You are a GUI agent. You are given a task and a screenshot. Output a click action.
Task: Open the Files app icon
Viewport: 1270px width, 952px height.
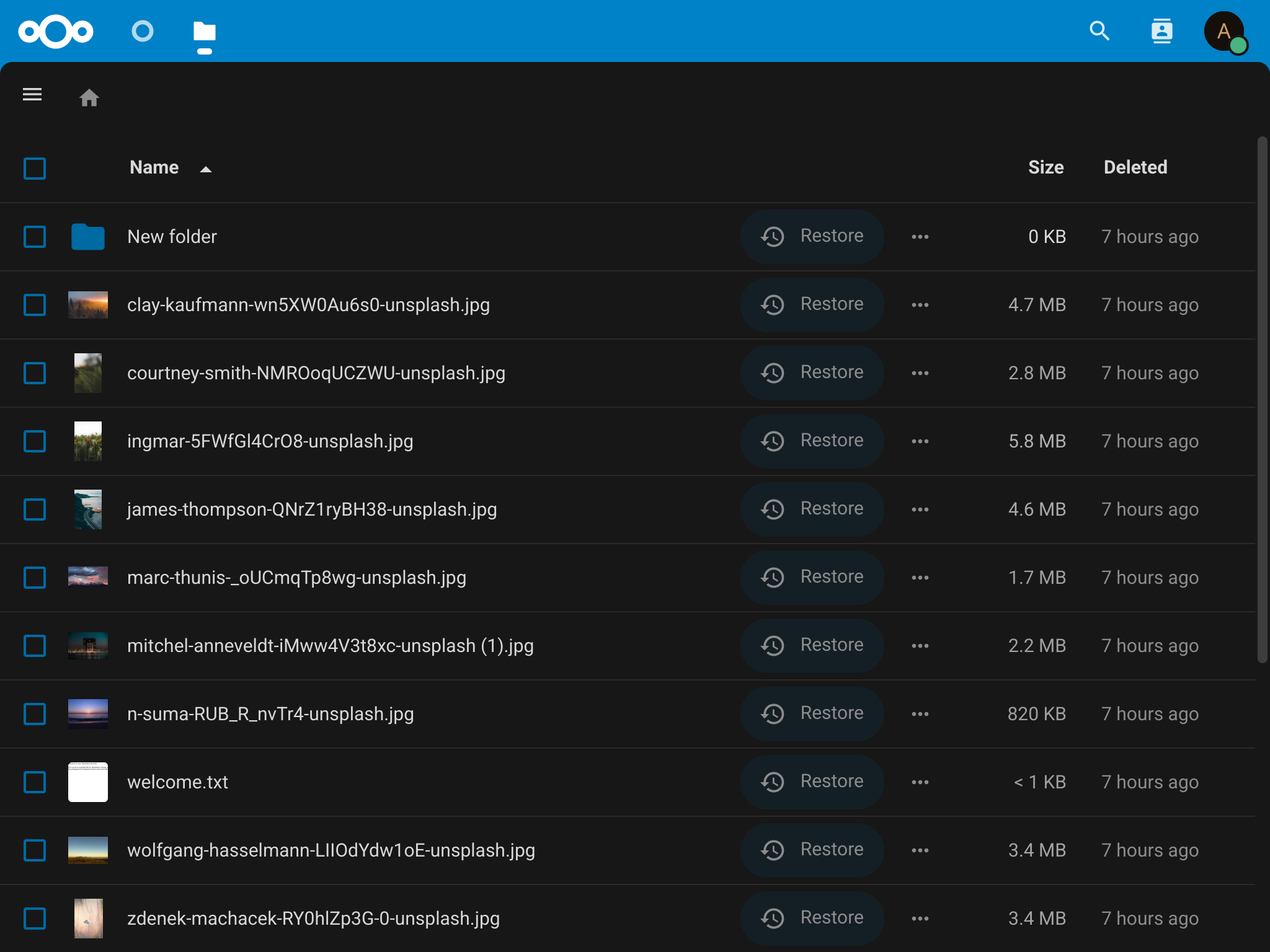point(205,31)
